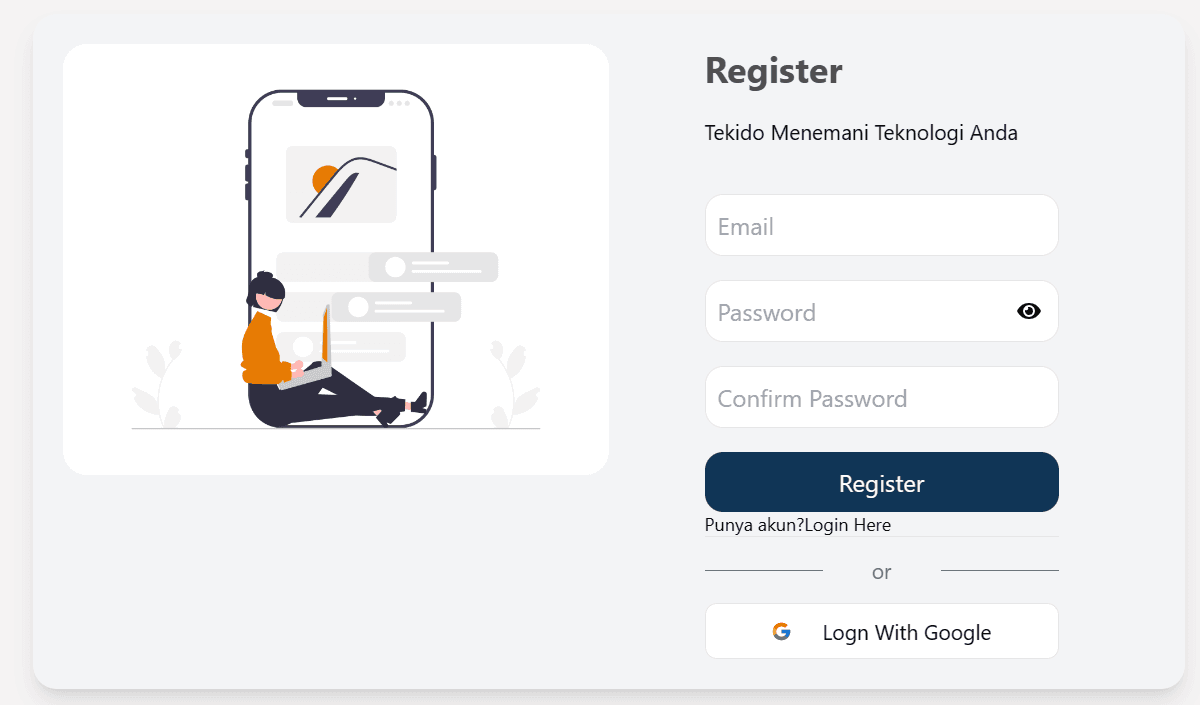
Task: Focus the Email input field
Action: (x=881, y=226)
